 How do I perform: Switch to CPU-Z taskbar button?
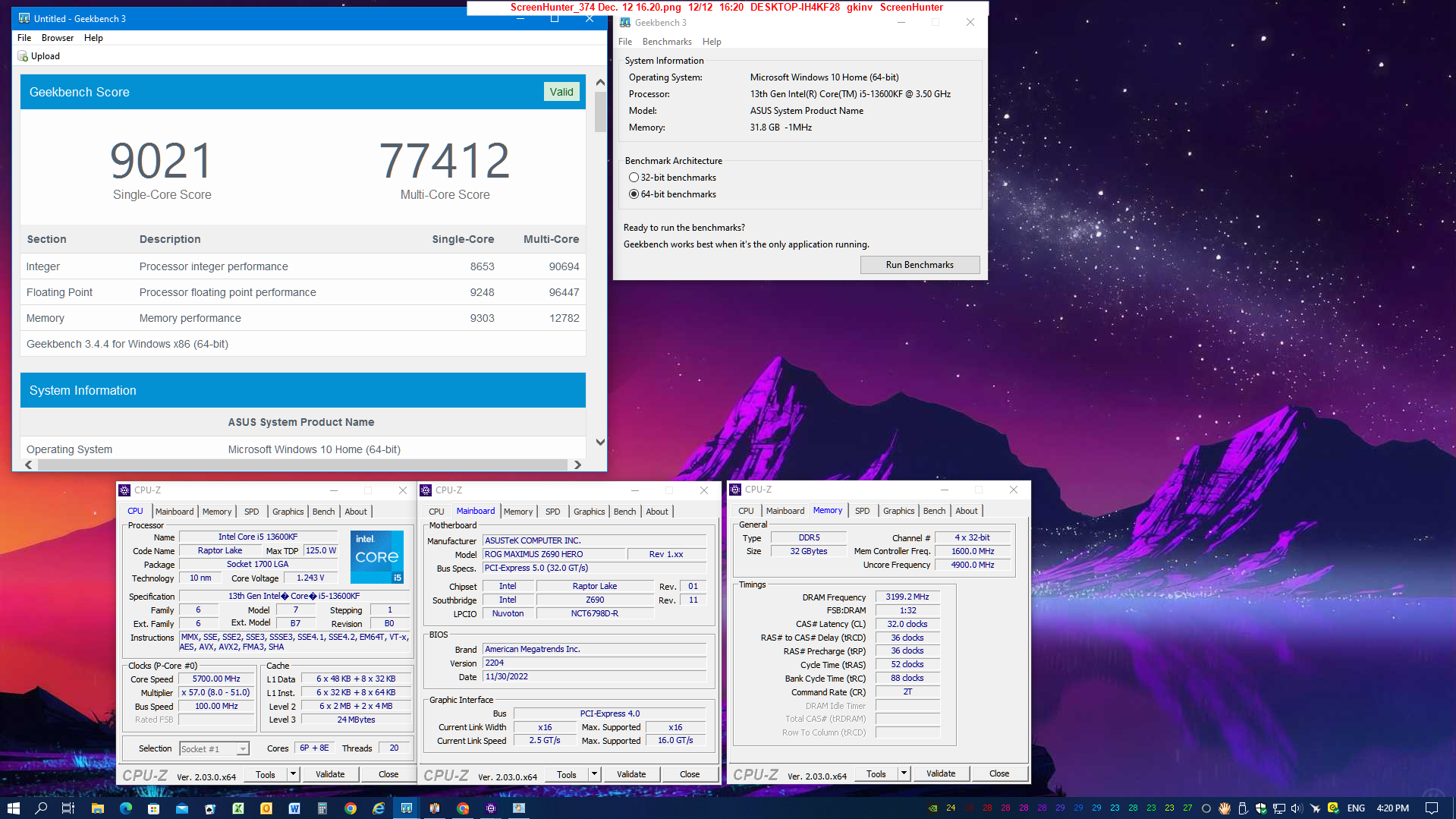coord(491,808)
